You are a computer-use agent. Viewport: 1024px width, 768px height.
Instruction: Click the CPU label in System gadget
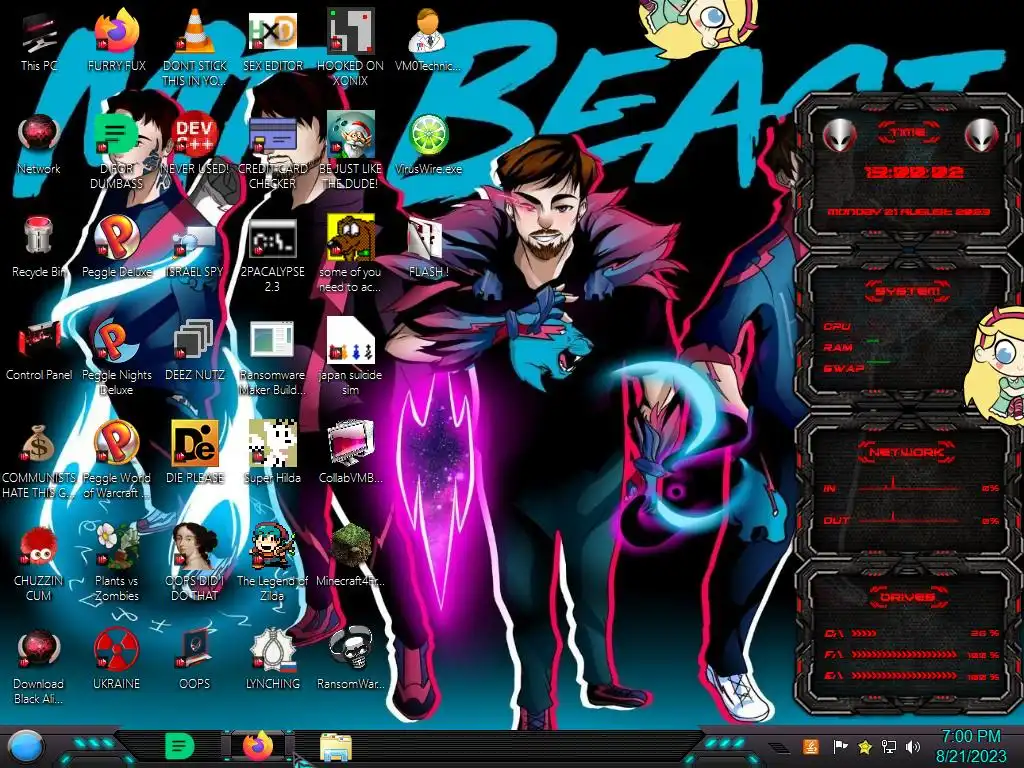point(837,326)
